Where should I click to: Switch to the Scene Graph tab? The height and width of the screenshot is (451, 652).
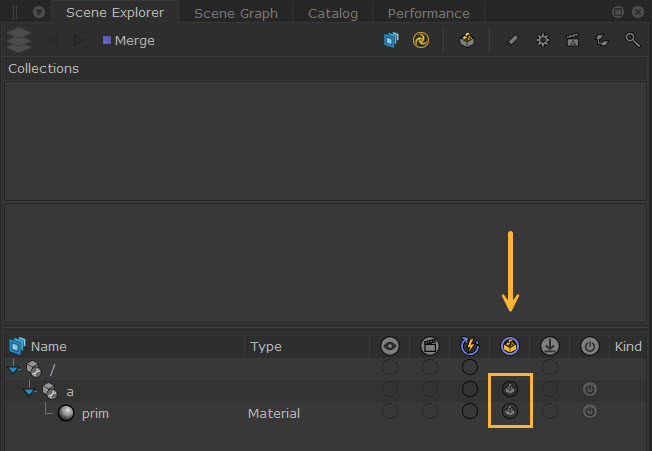tap(236, 13)
